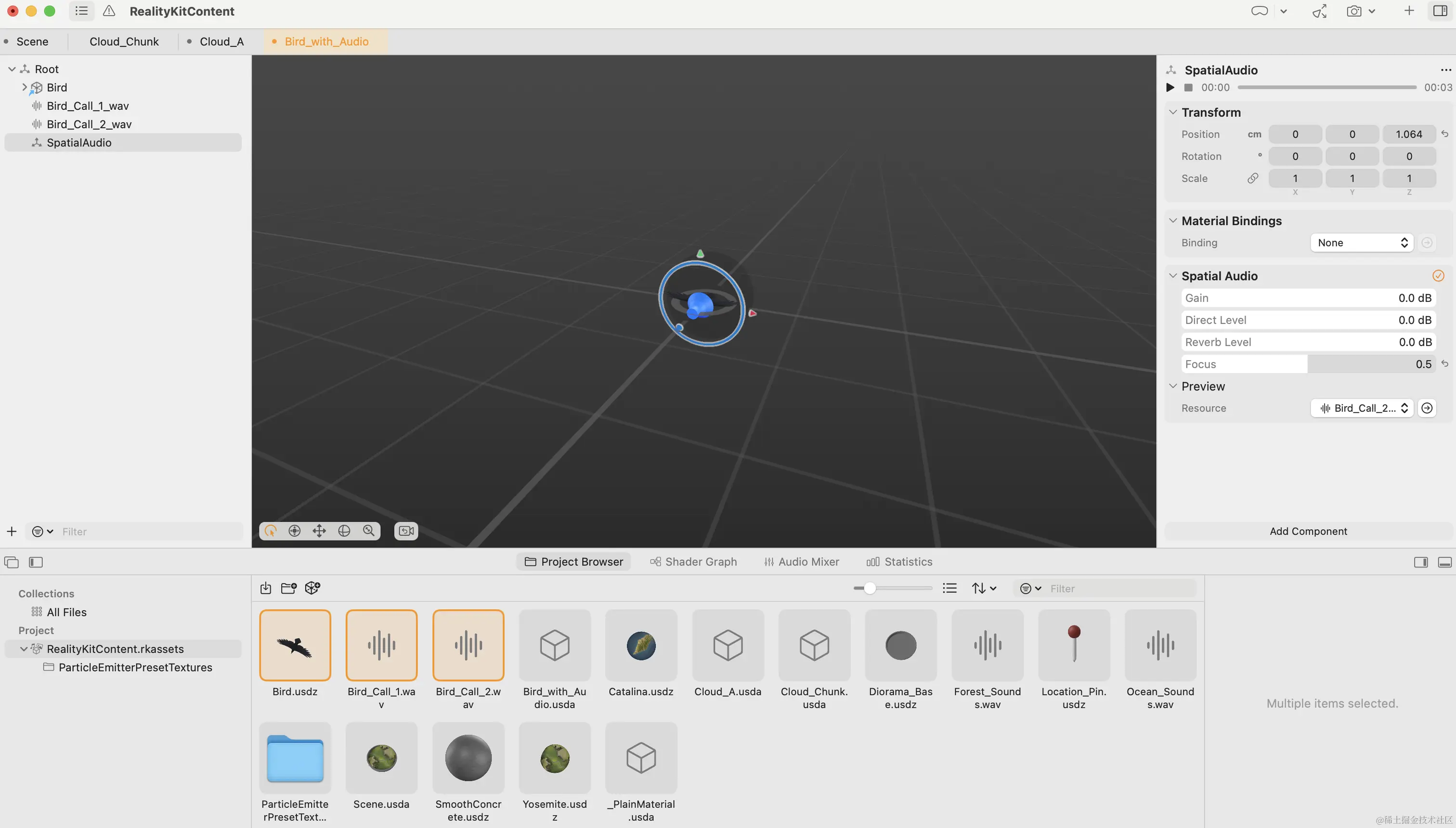
Task: Open the Project Browser tab
Action: [x=573, y=562]
